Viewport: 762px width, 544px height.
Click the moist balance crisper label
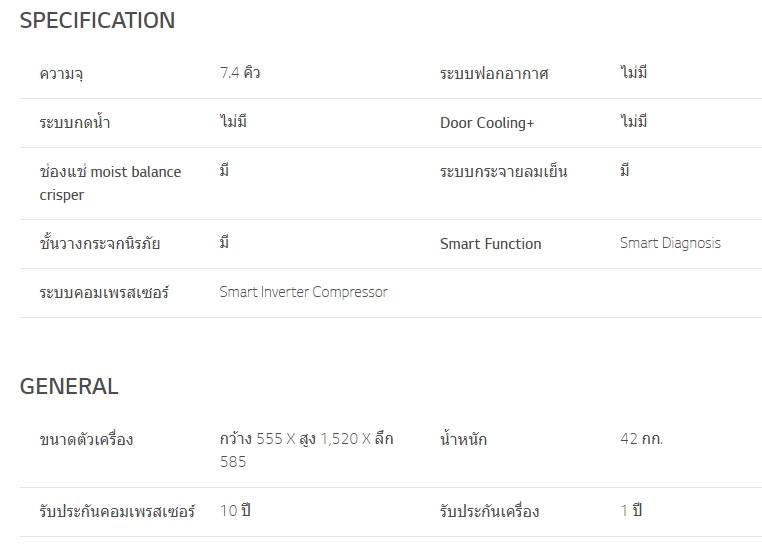click(x=110, y=183)
